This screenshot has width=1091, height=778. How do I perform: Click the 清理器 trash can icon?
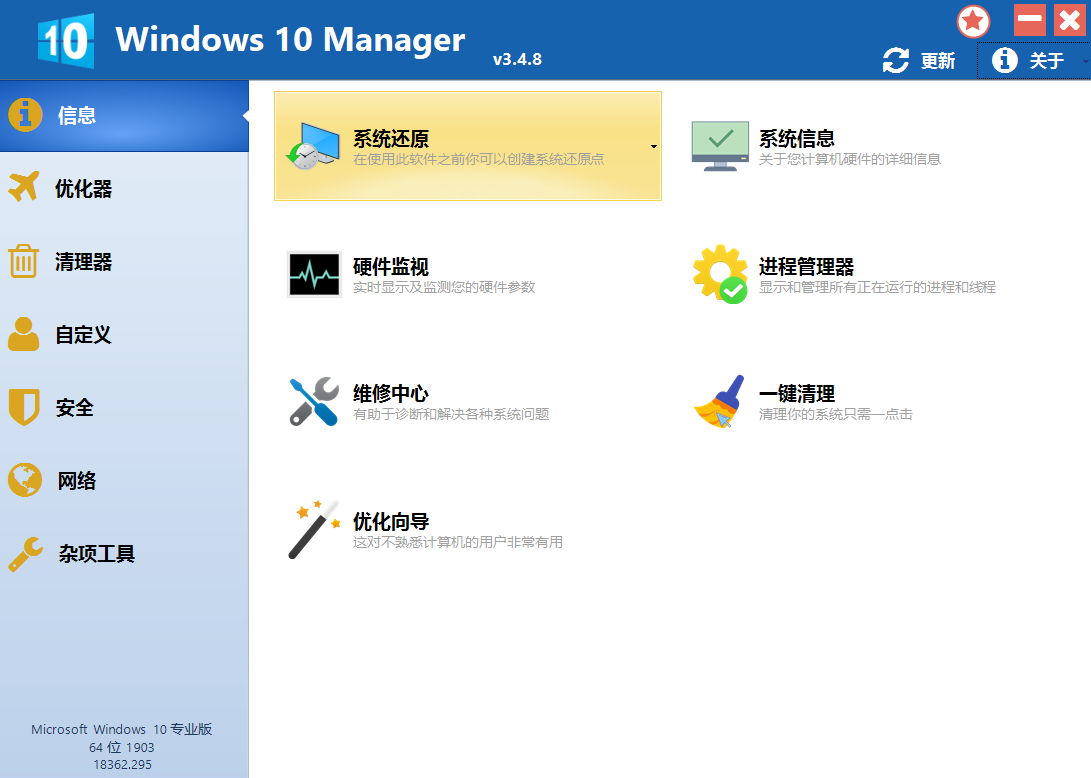[x=24, y=261]
